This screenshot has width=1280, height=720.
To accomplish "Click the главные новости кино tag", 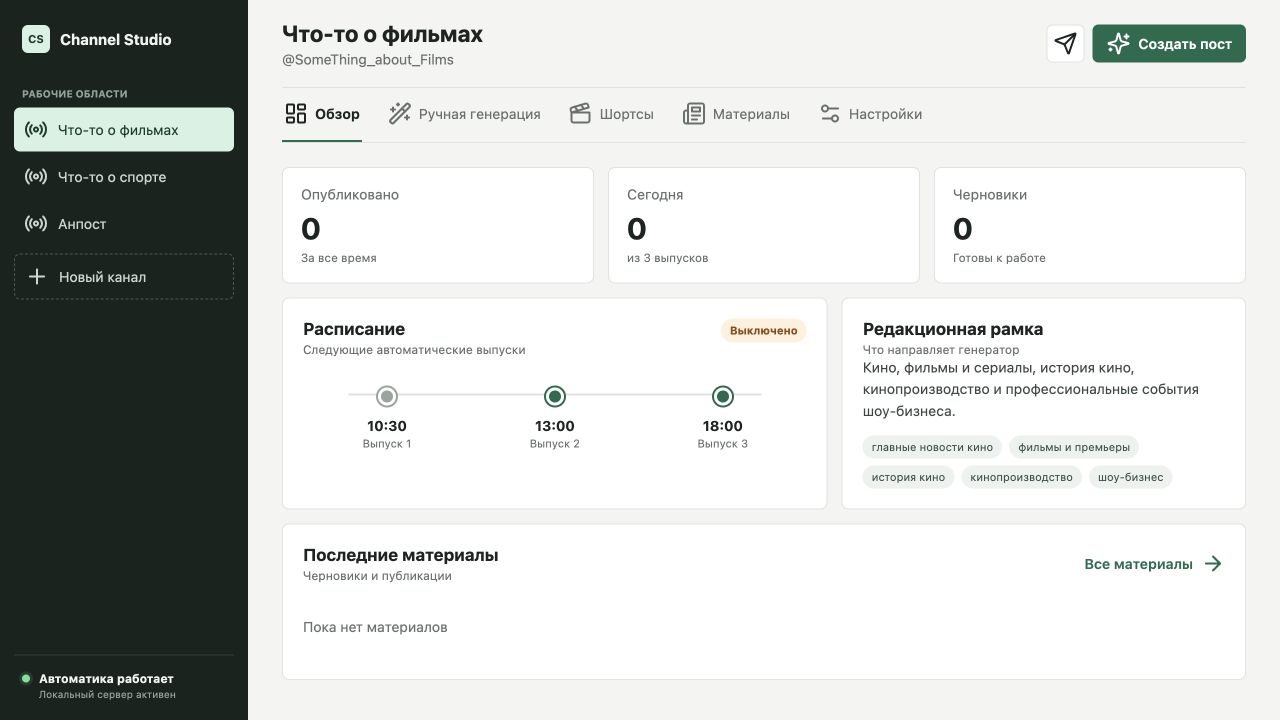I will pyautogui.click(x=932, y=447).
